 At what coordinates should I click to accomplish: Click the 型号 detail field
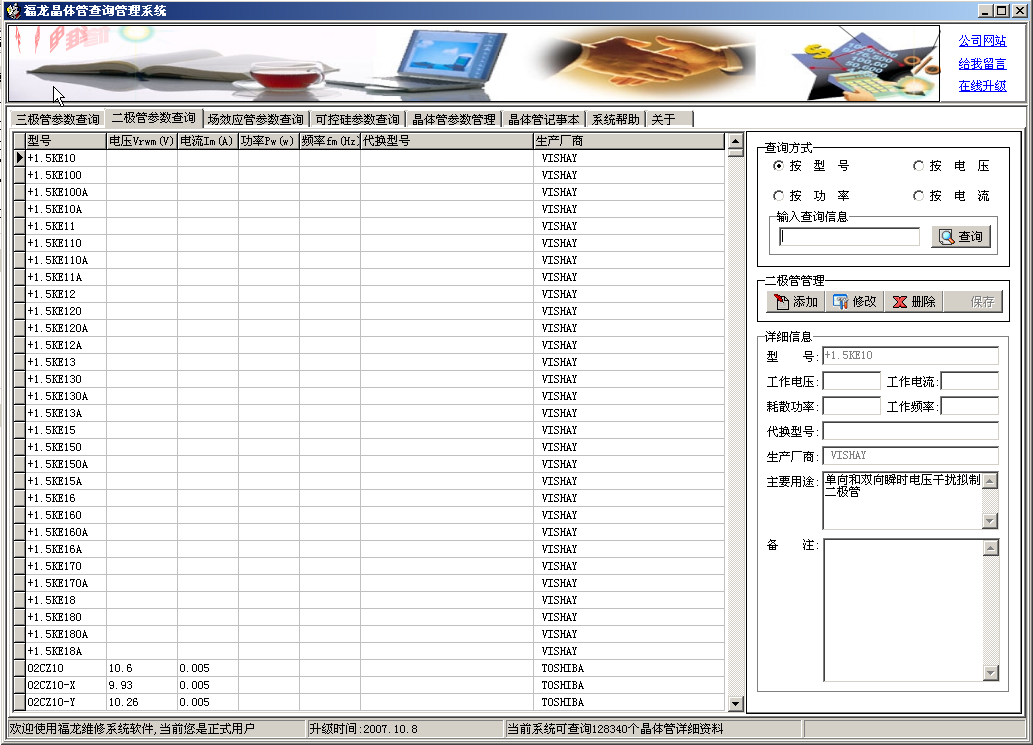910,356
